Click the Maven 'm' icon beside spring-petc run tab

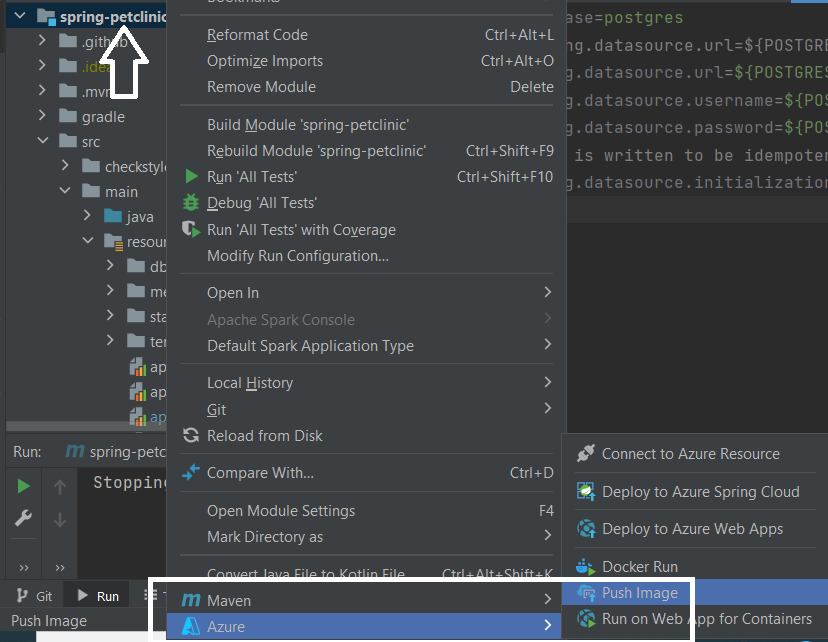74,451
